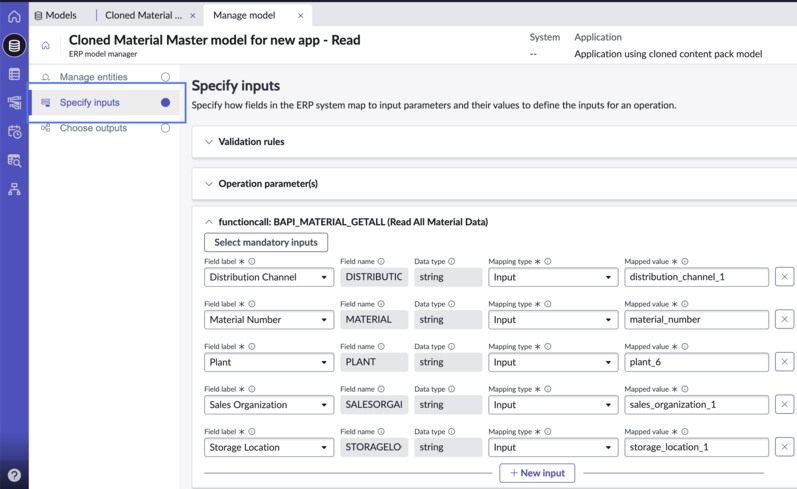Screen dimensions: 797x489
Task: Open Mapping type dropdown for Plant row
Action: click(553, 362)
